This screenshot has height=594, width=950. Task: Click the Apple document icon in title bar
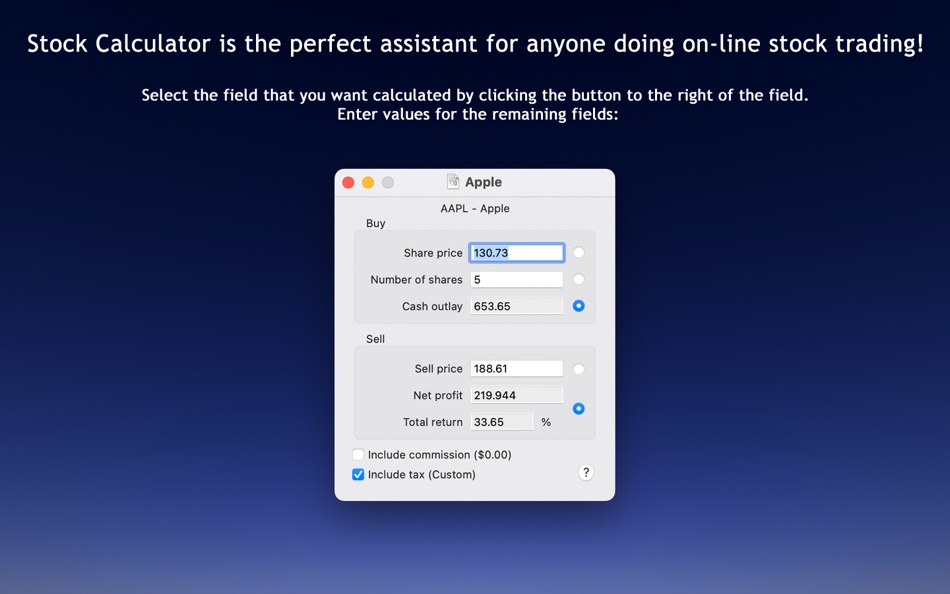click(x=453, y=181)
